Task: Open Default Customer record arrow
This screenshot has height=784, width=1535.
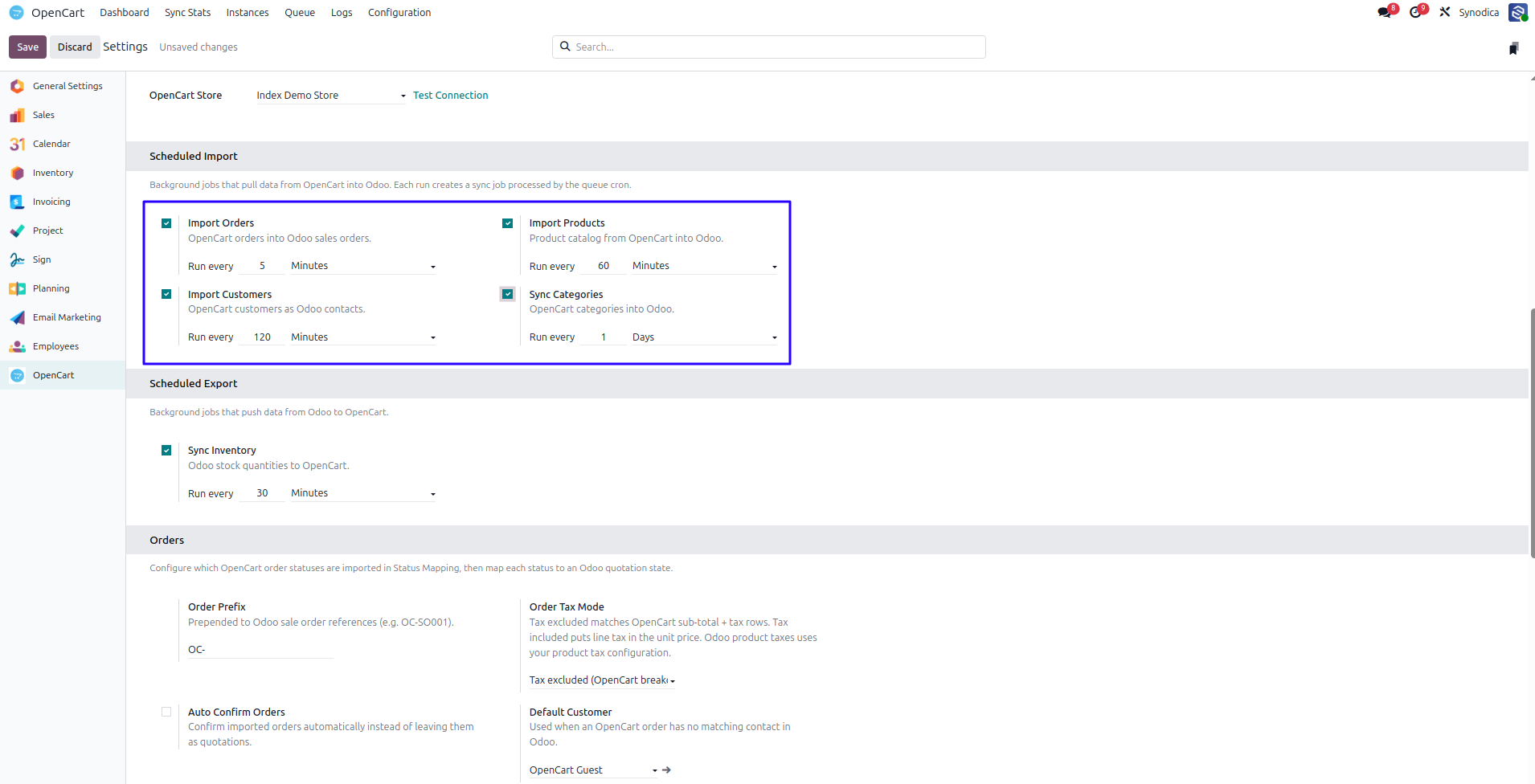Action: (666, 770)
